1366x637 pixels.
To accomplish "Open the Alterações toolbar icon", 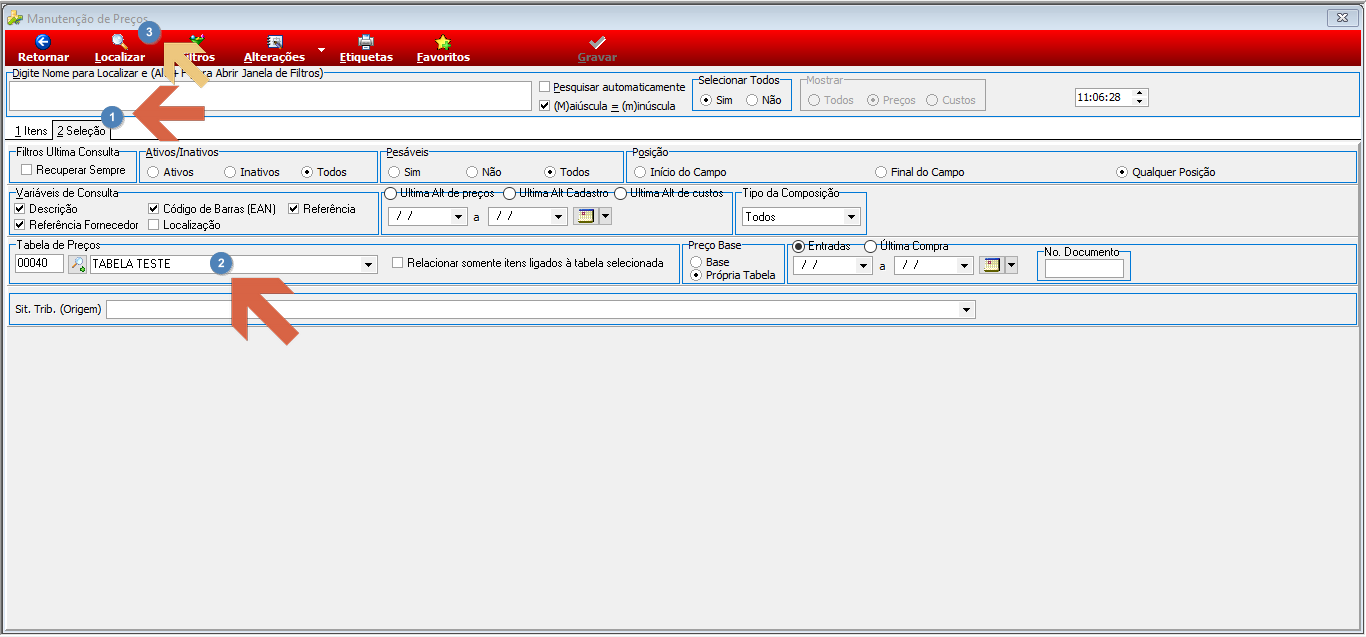I will [x=275, y=42].
